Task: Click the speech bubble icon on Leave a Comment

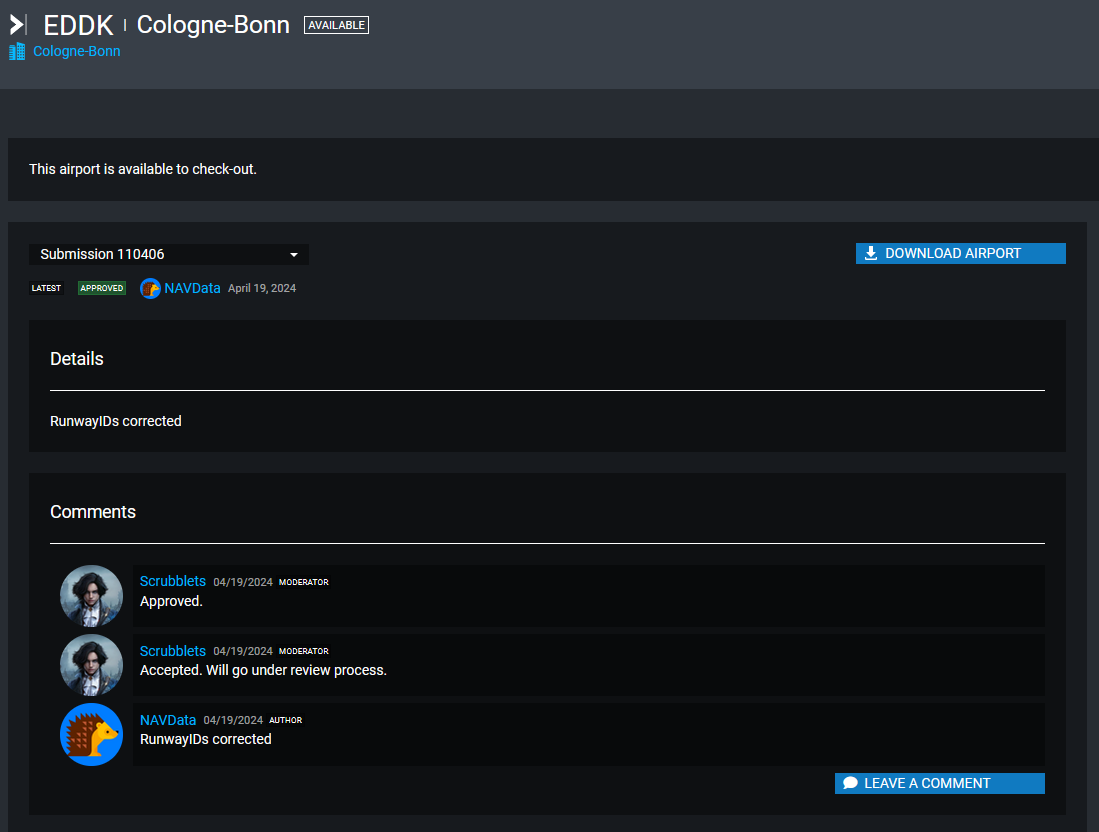Action: click(x=850, y=783)
